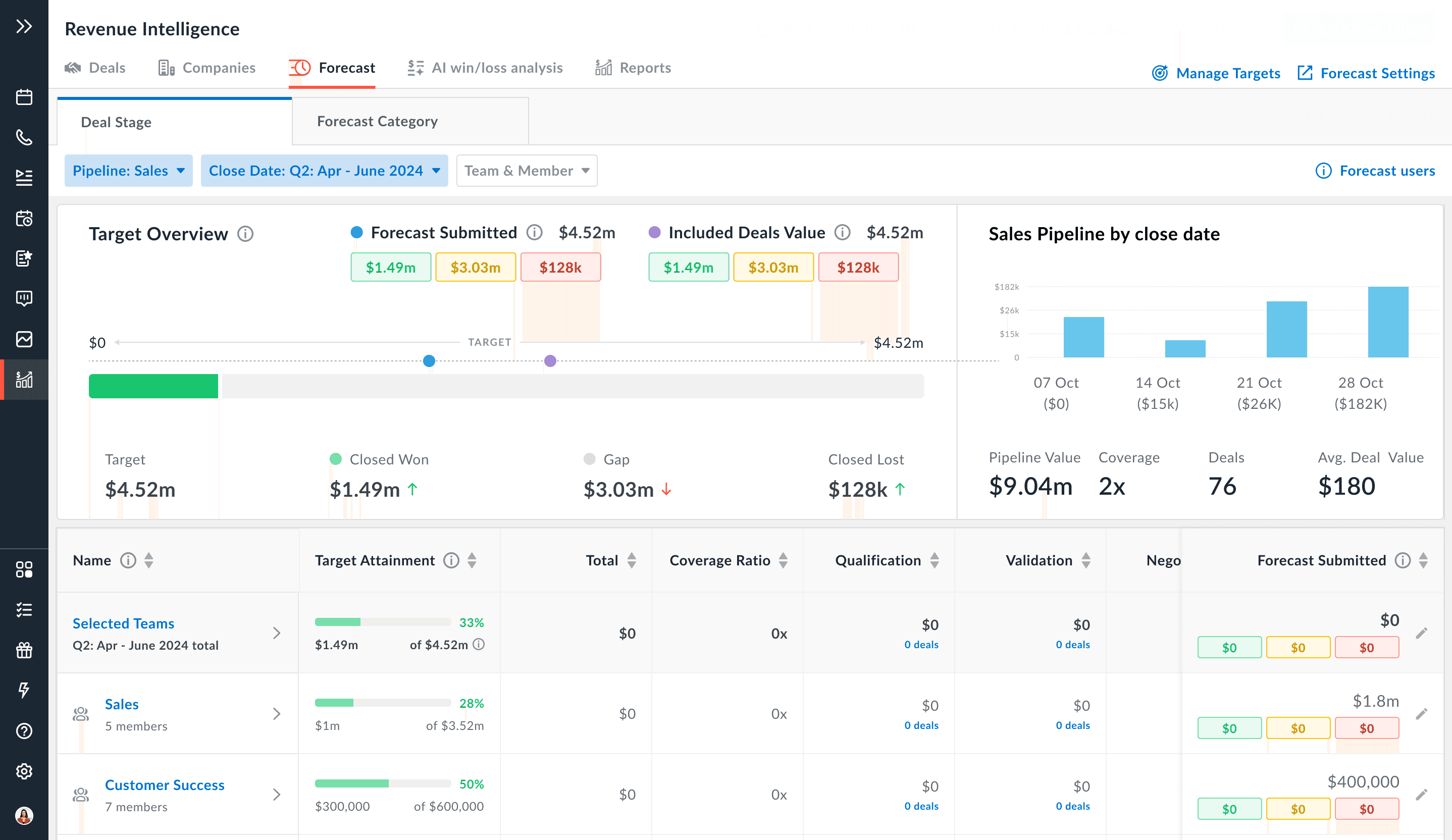
Task: Open the Customer Success team link
Action: click(164, 784)
